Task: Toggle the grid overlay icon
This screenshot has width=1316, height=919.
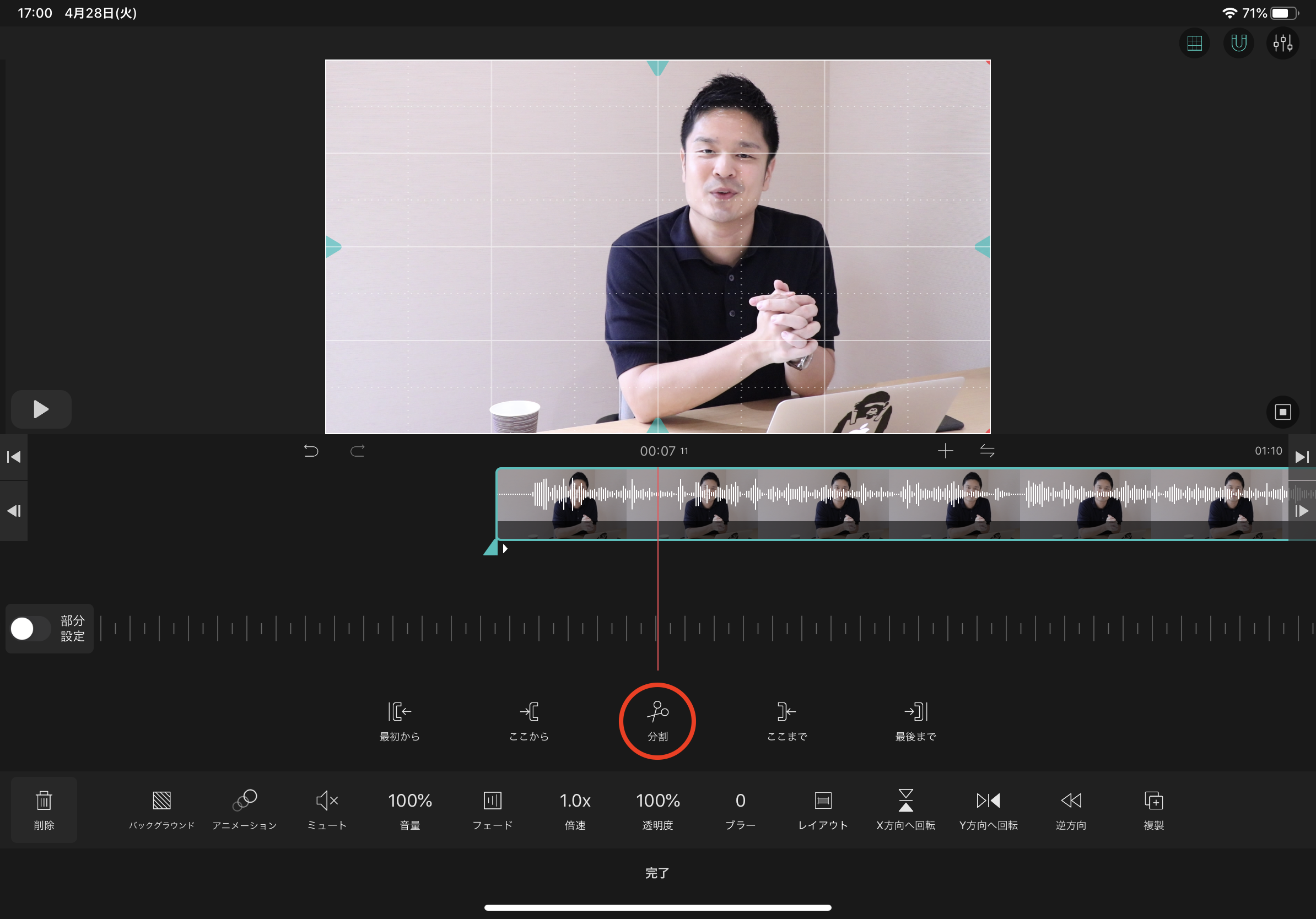Action: click(x=1195, y=43)
